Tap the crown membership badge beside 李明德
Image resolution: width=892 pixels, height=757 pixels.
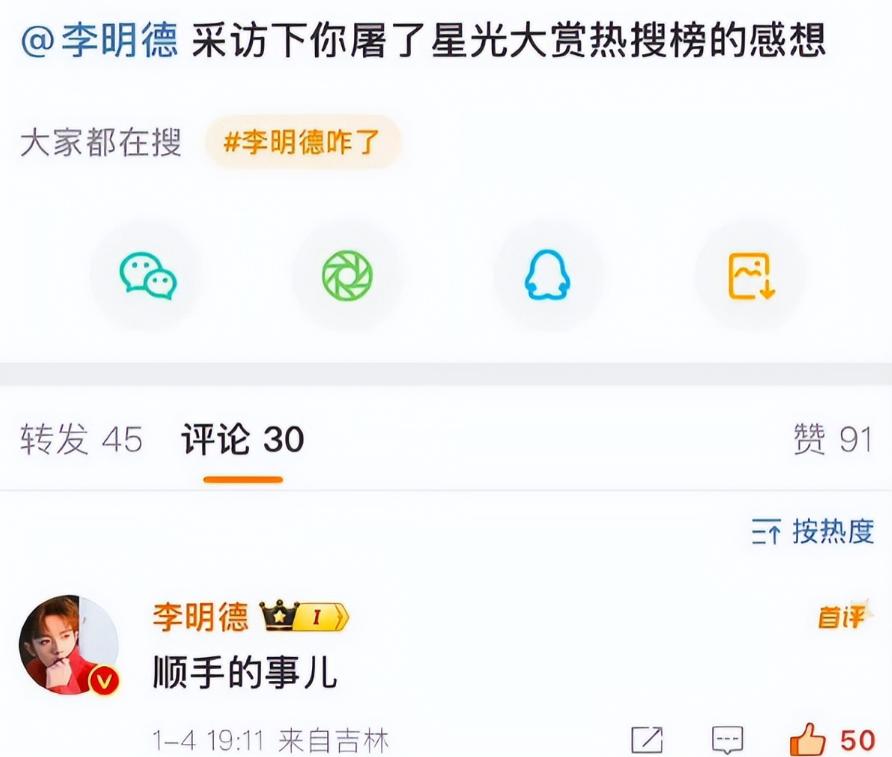[304, 615]
